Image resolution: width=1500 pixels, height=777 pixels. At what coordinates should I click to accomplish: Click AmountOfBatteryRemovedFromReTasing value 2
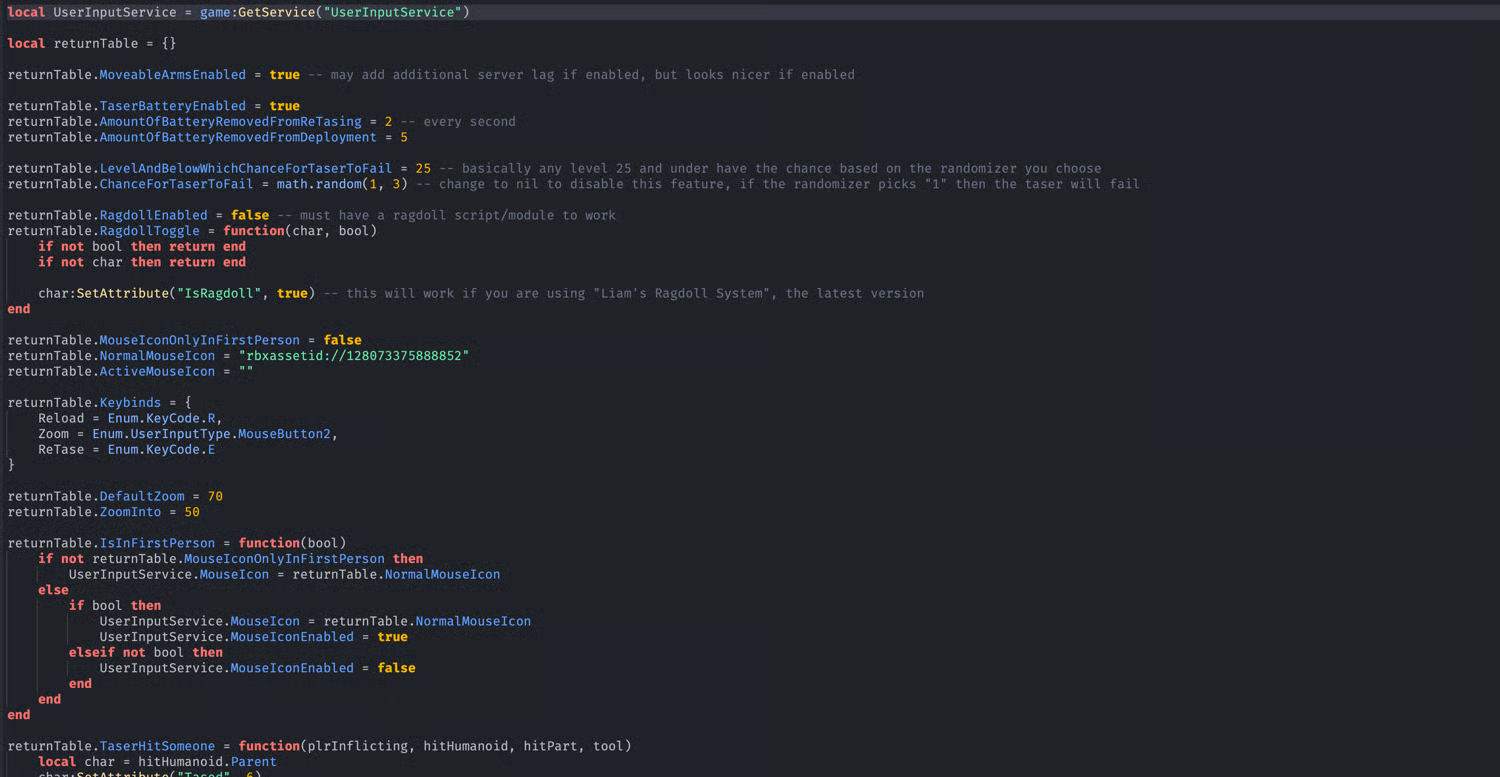389,122
